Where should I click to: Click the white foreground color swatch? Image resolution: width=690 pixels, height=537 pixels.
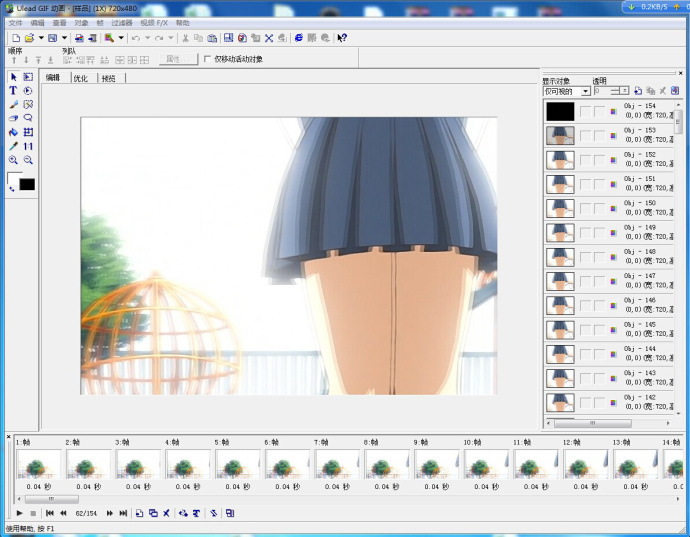(x=15, y=178)
